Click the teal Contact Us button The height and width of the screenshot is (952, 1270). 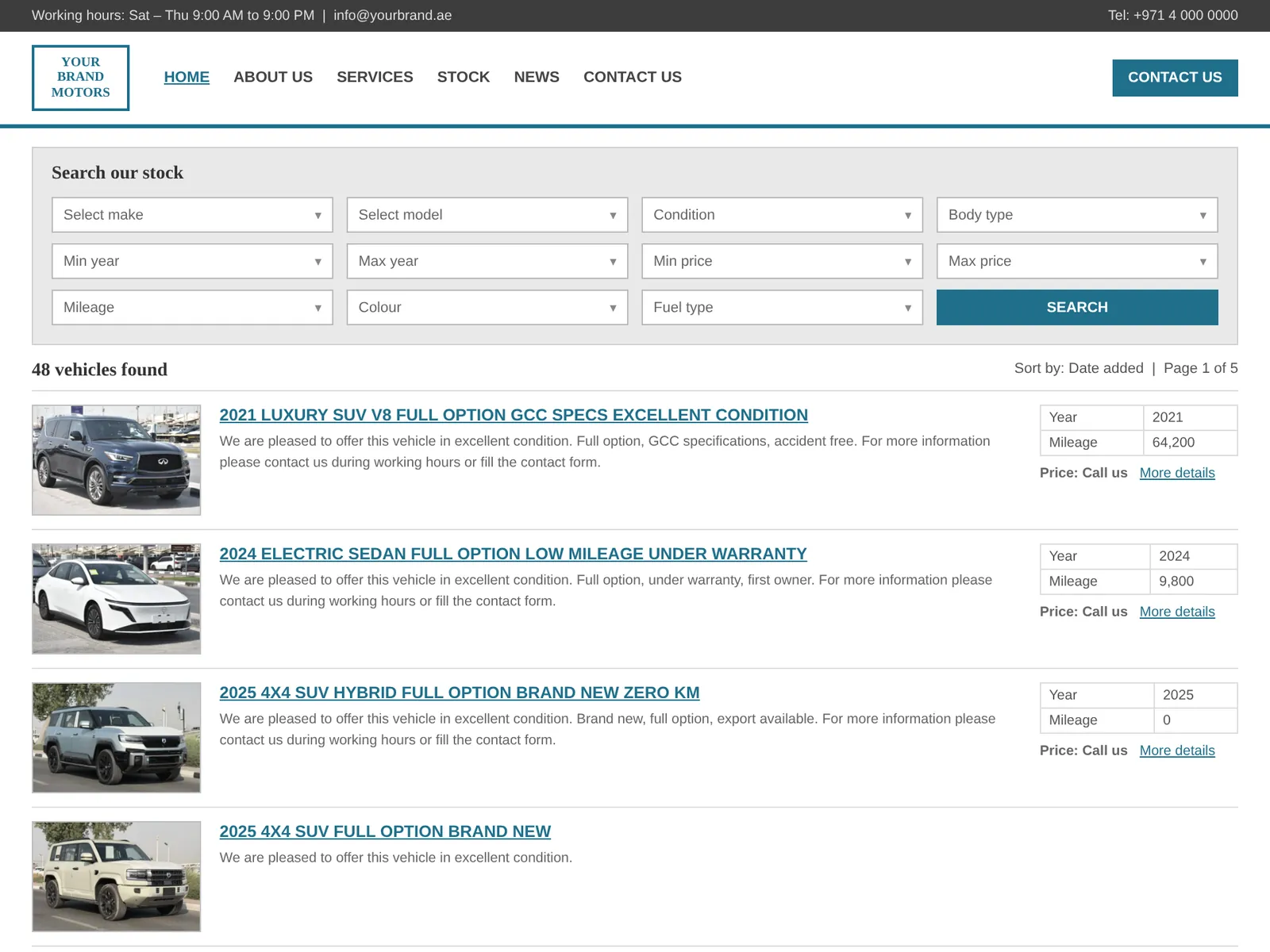click(x=1175, y=78)
